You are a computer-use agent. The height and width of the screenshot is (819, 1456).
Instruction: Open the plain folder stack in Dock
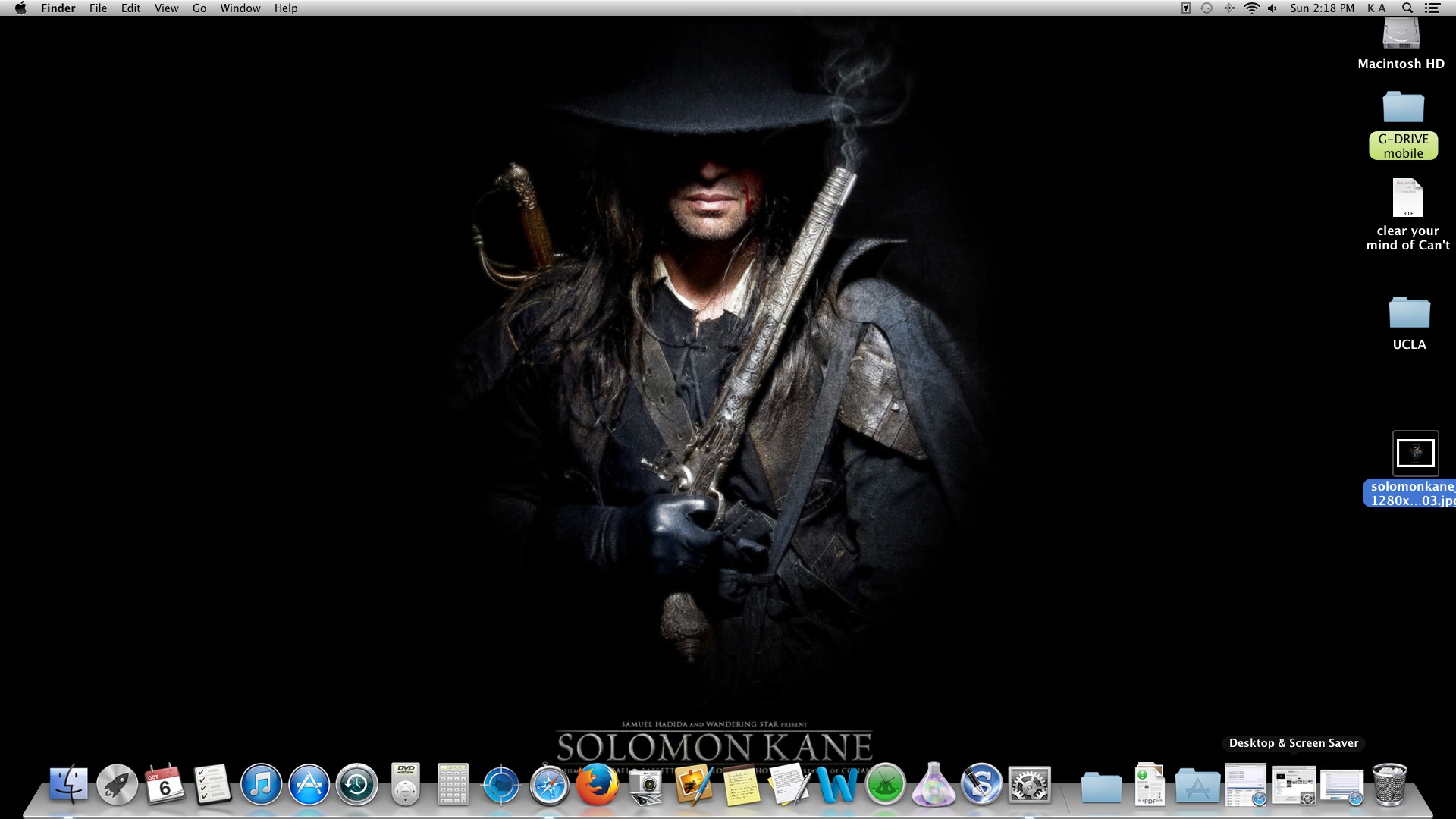tap(1101, 787)
